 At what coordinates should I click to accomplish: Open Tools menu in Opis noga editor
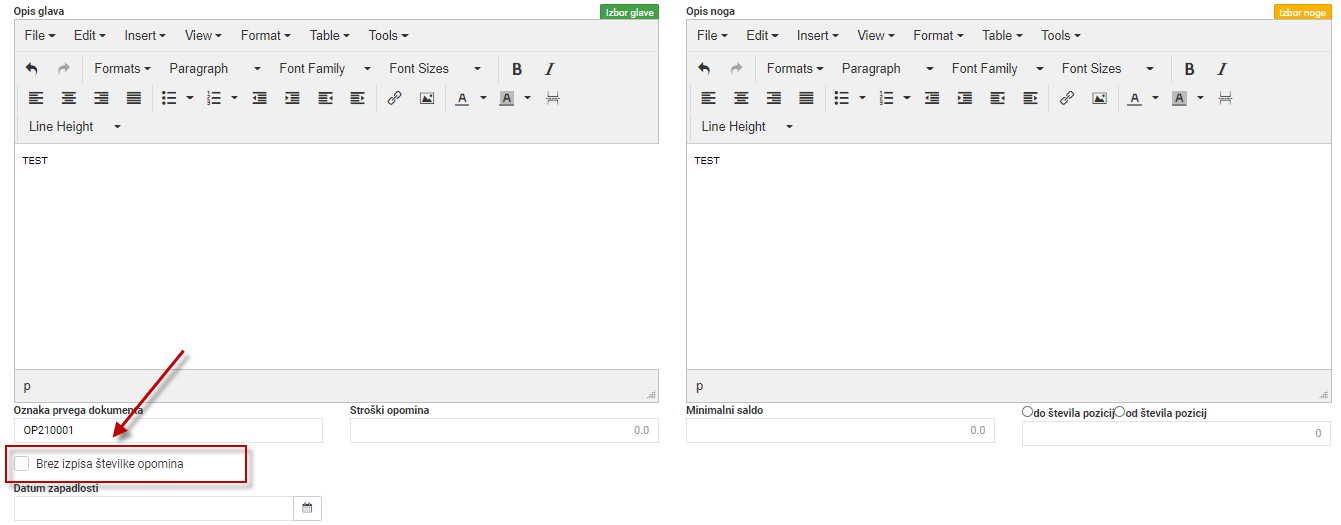(x=1061, y=35)
